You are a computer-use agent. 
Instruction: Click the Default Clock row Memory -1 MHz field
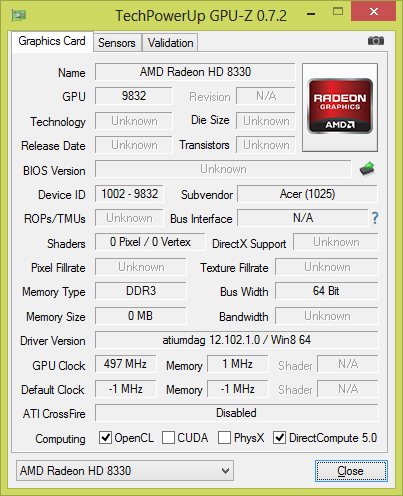238,389
